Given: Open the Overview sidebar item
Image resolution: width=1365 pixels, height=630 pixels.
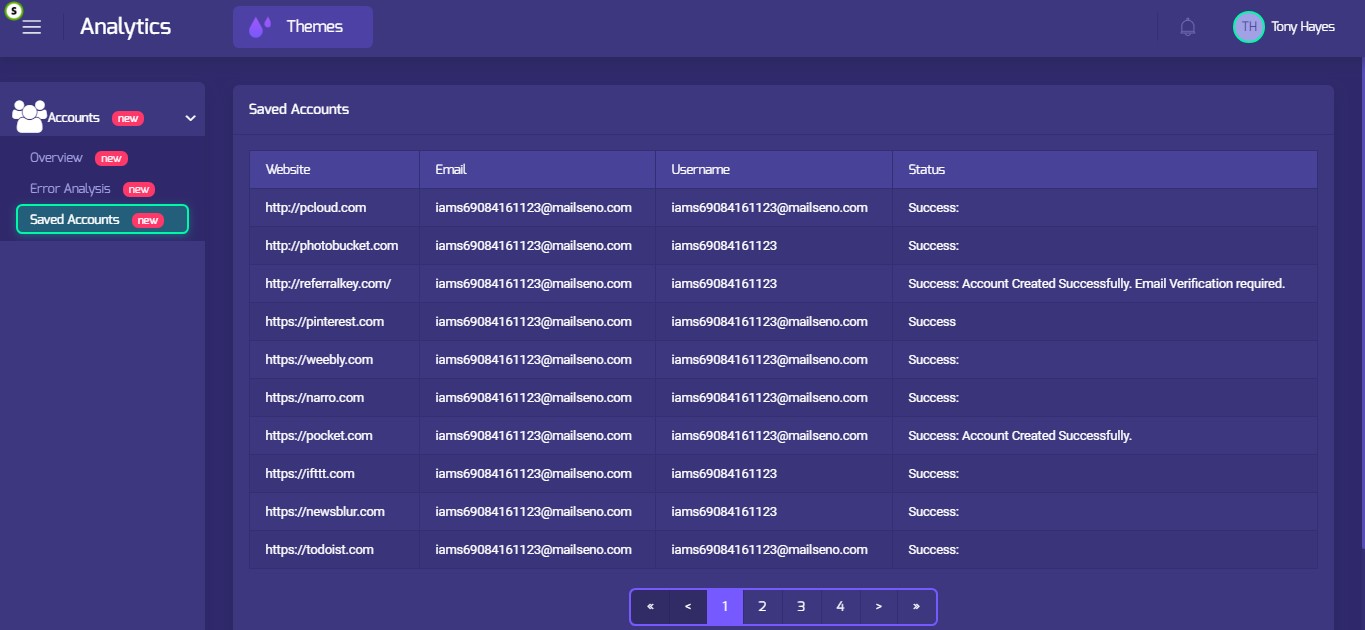Looking at the screenshot, I should point(56,158).
